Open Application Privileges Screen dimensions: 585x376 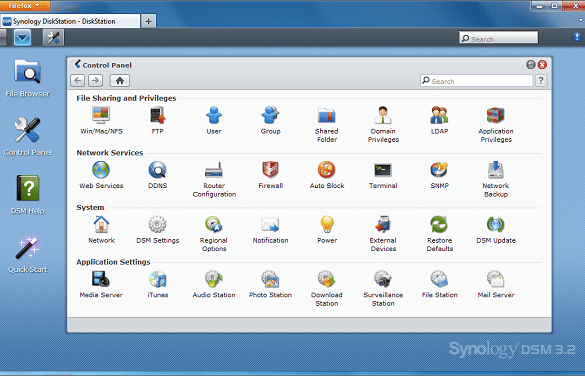[496, 115]
